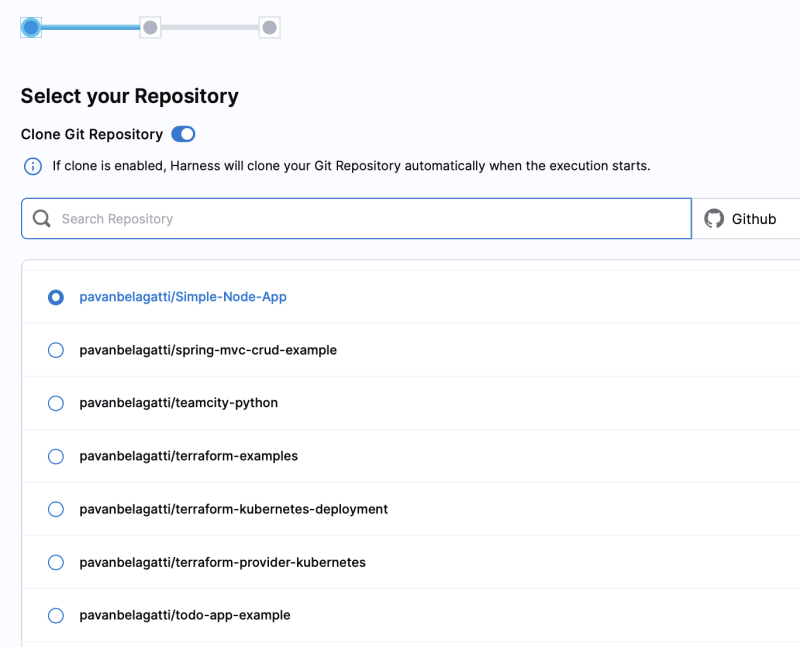The image size is (800, 647).
Task: Click the GitHub octocat icon
Action: pyautogui.click(x=714, y=218)
